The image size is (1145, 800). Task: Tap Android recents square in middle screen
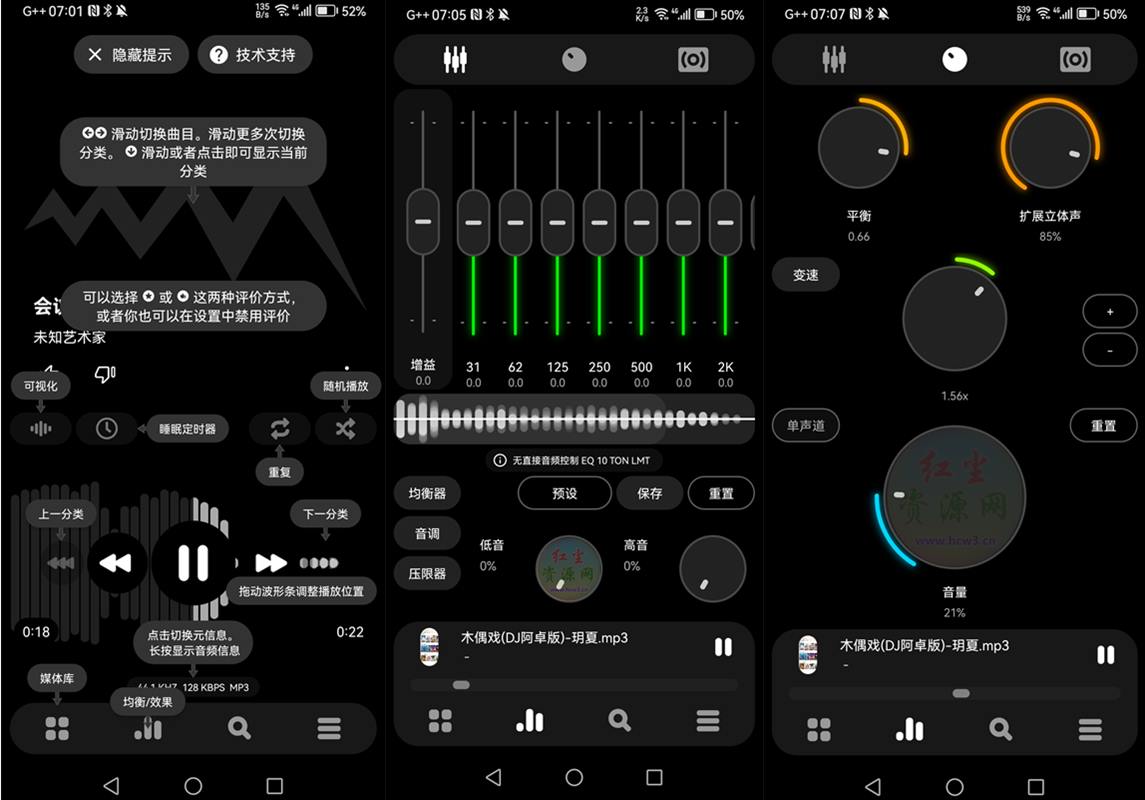click(x=654, y=777)
